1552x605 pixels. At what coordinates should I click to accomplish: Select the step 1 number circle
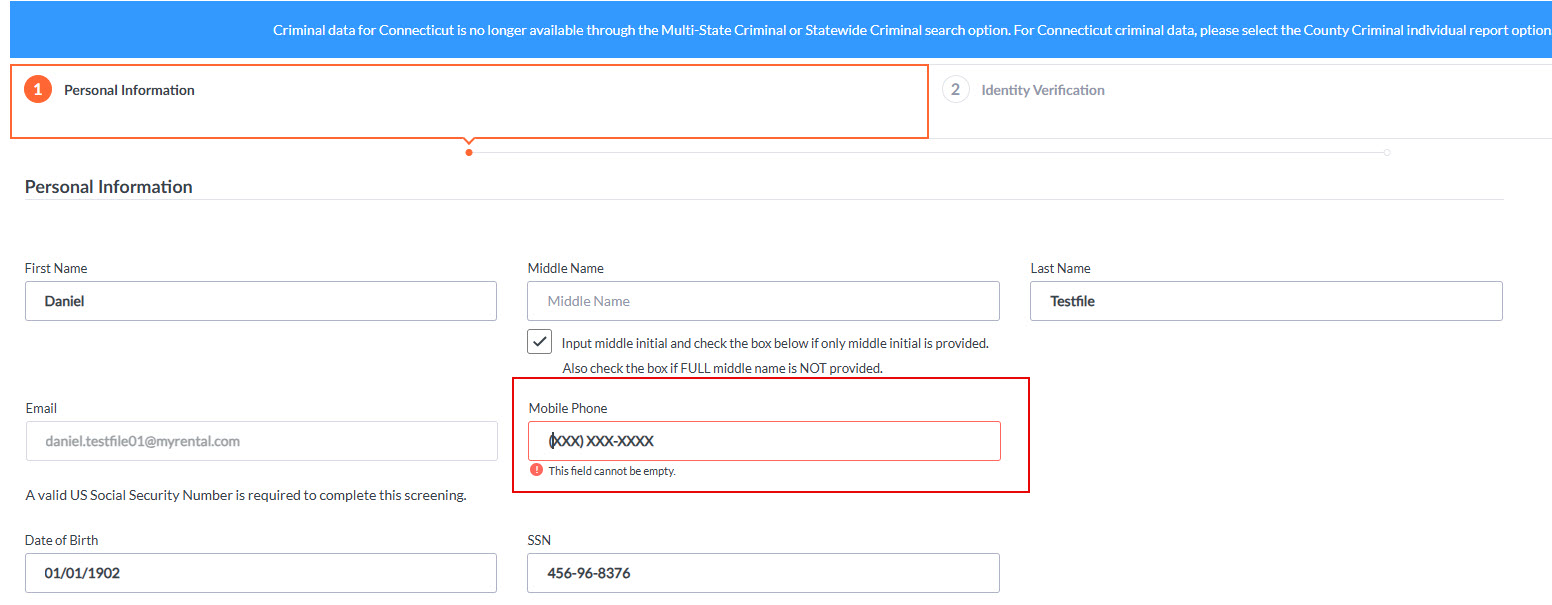(38, 90)
